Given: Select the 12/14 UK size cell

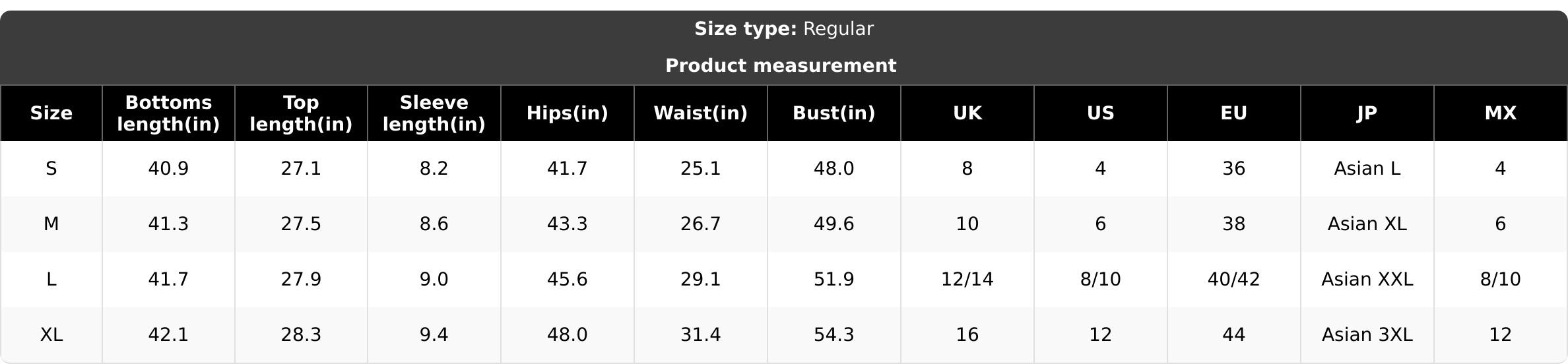Looking at the screenshot, I should (x=967, y=280).
